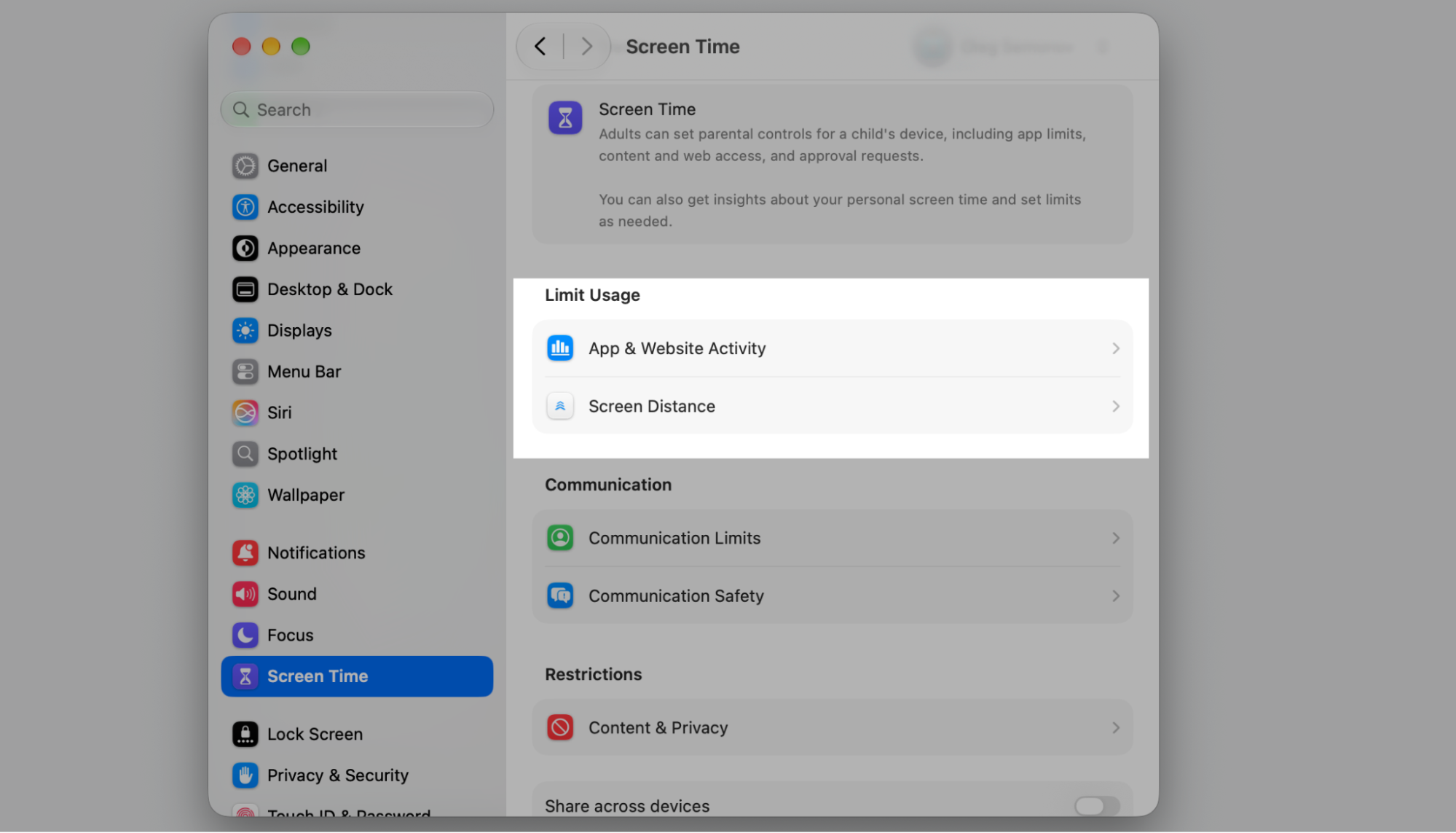Screen dimensions: 1456x833
Task: Select Screen Time in the sidebar
Action: [357, 676]
